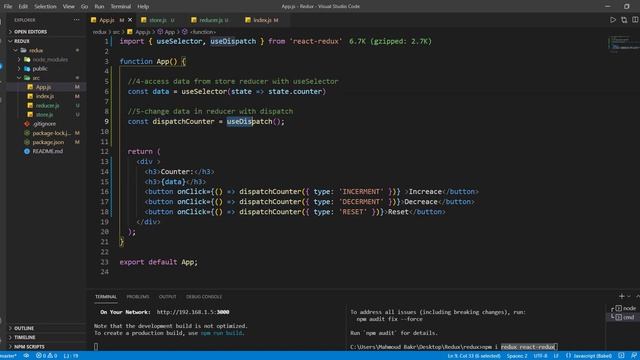Screen dimensions: 640x360
Task: Open the Go menu
Action: coord(84,7)
